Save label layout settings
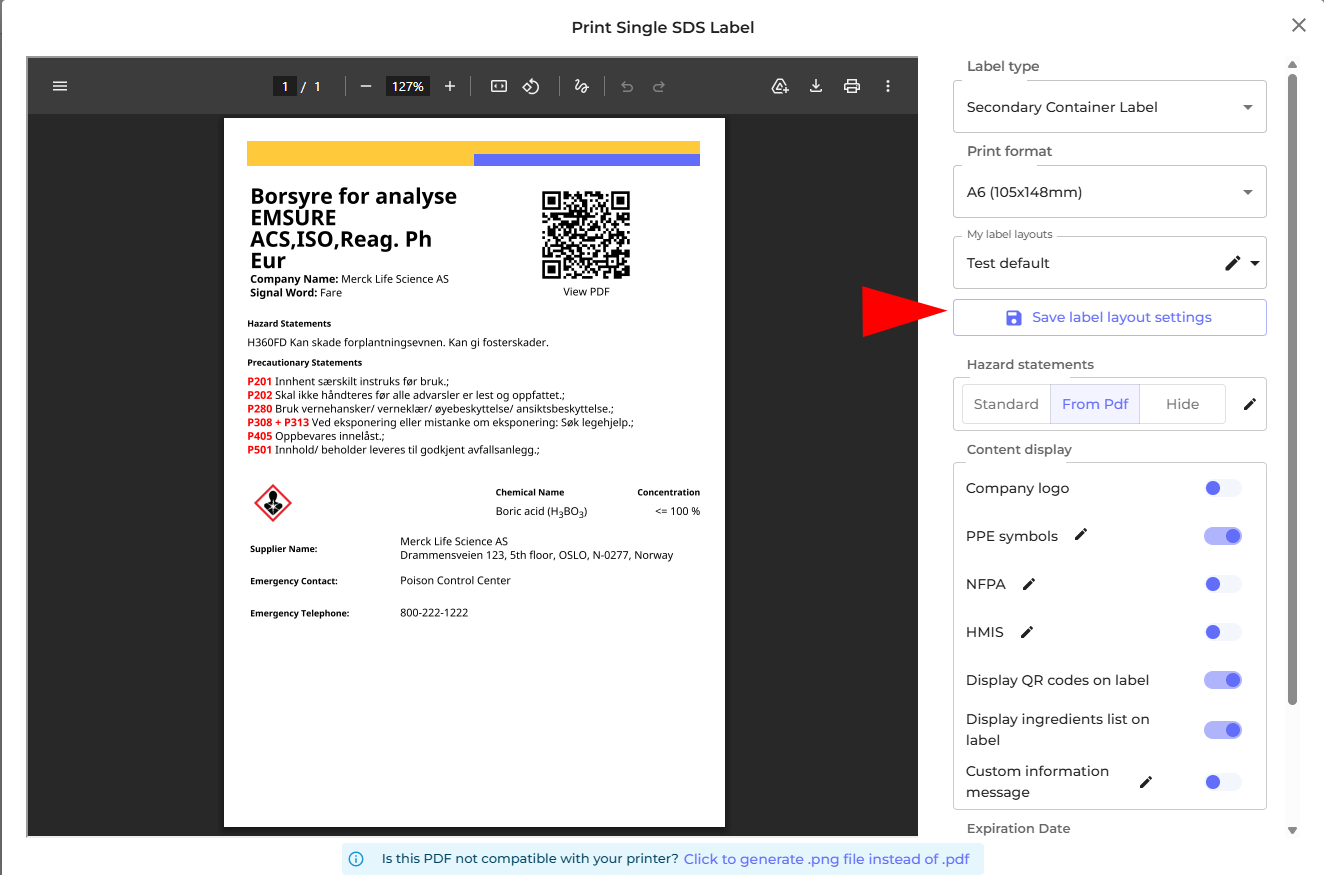1324x875 pixels. tap(1109, 318)
